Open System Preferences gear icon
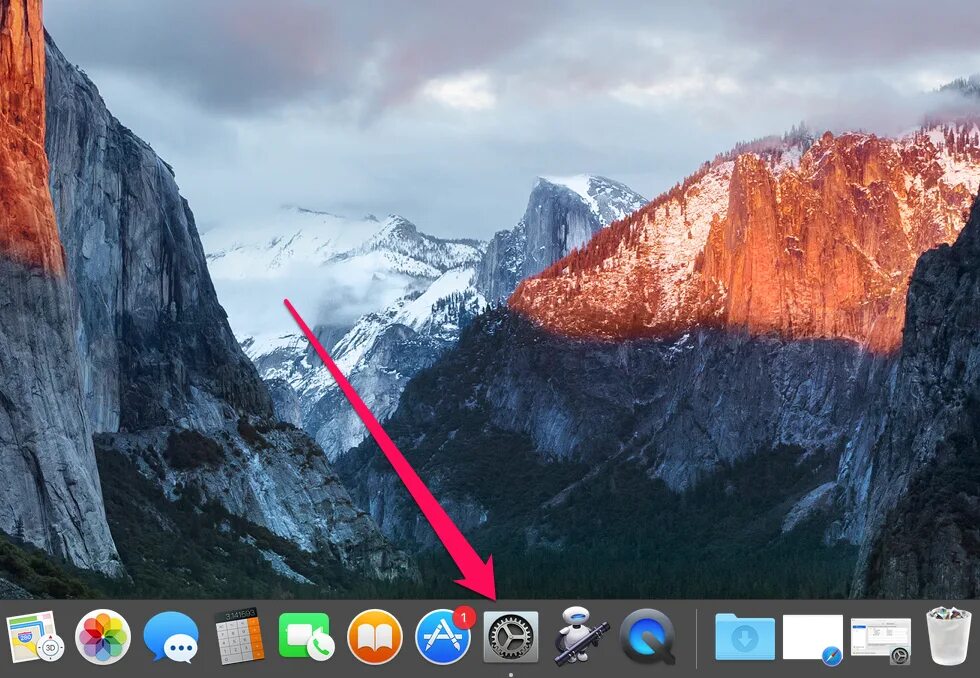 point(511,637)
